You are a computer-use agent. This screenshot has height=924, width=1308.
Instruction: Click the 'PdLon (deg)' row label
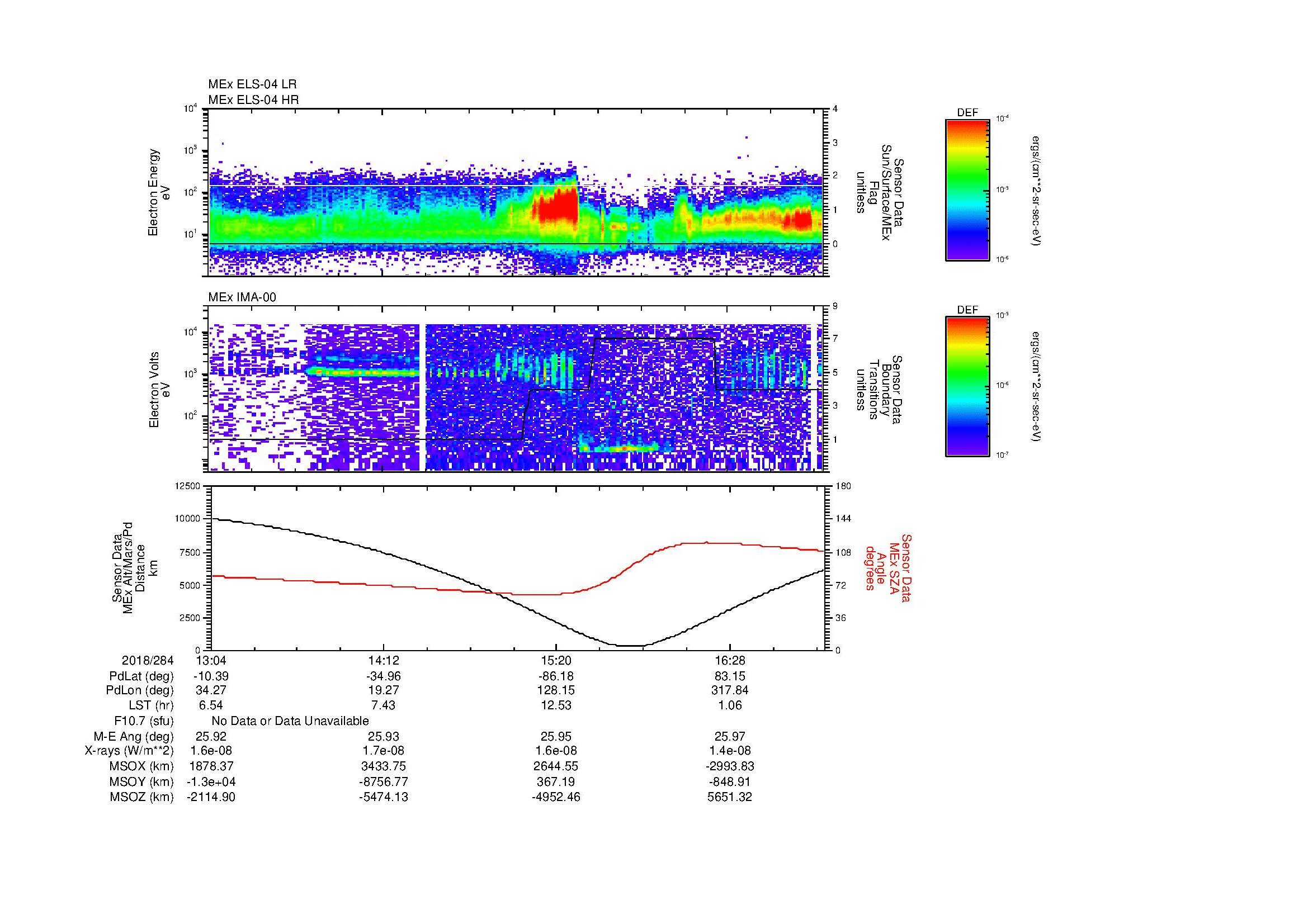(x=140, y=690)
